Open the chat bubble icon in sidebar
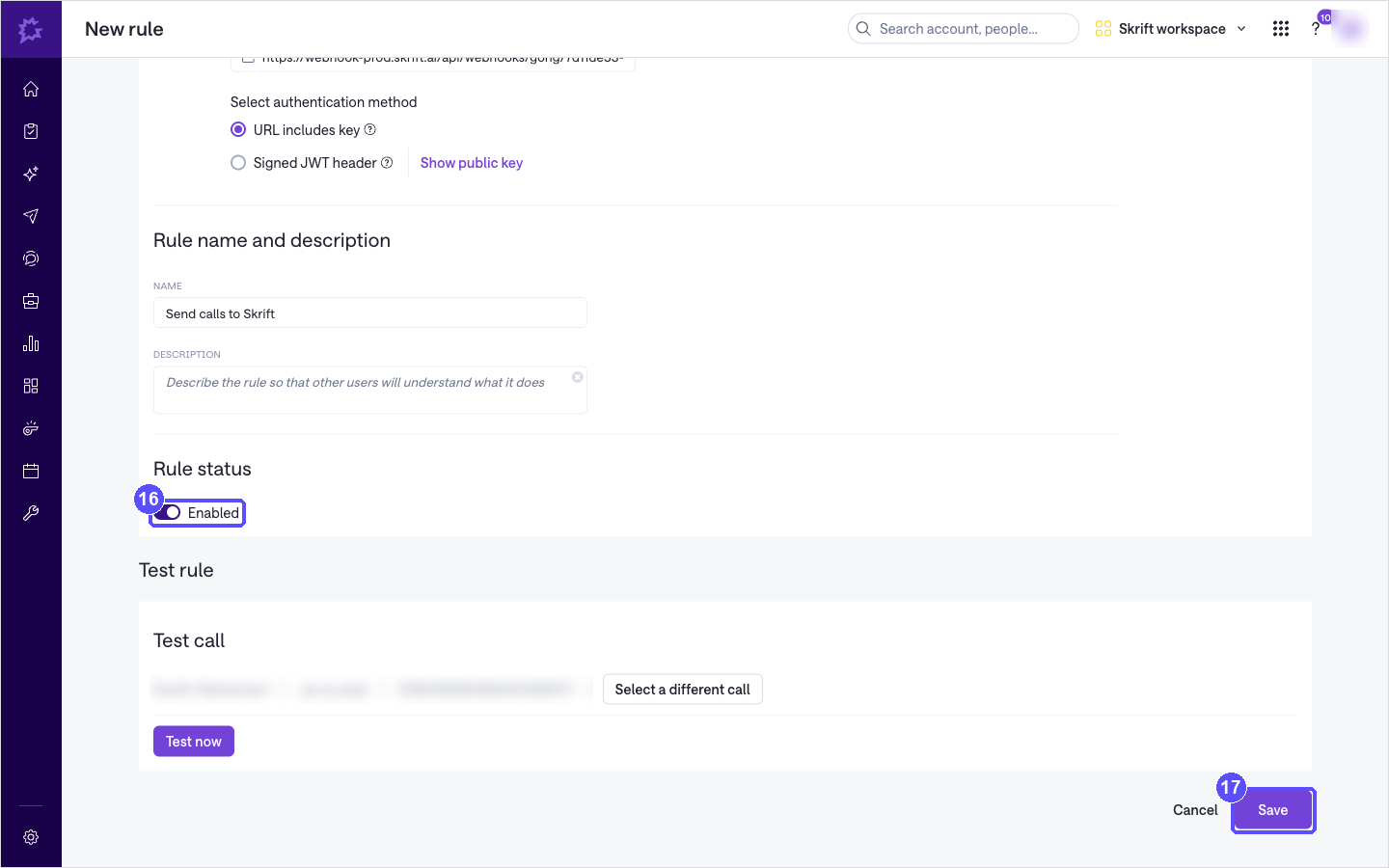 coord(31,258)
